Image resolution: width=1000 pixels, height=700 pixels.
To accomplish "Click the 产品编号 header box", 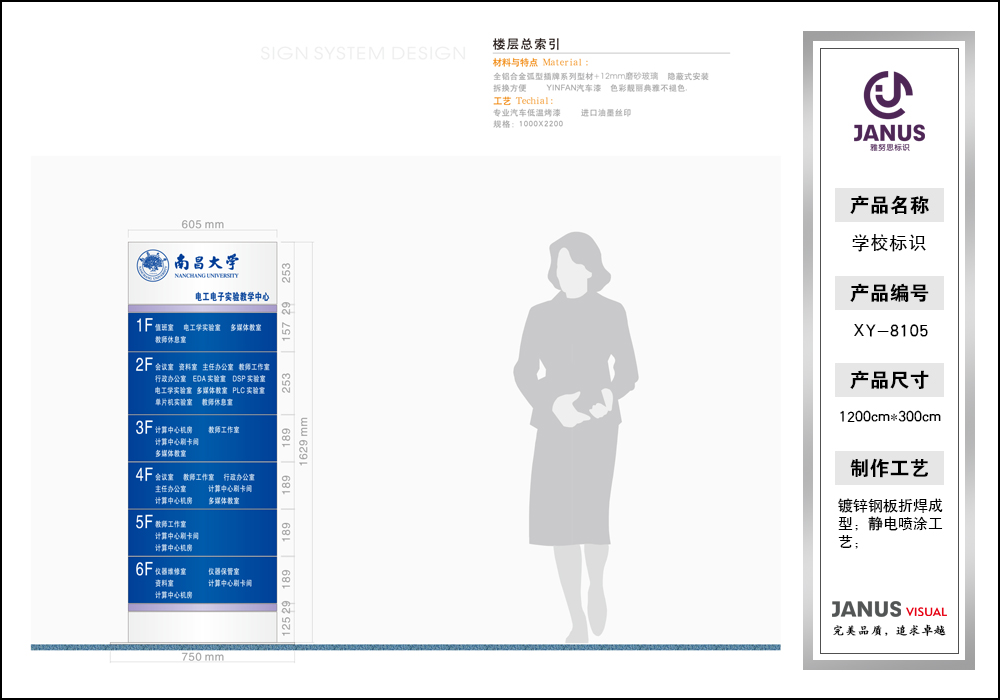I will point(889,293).
